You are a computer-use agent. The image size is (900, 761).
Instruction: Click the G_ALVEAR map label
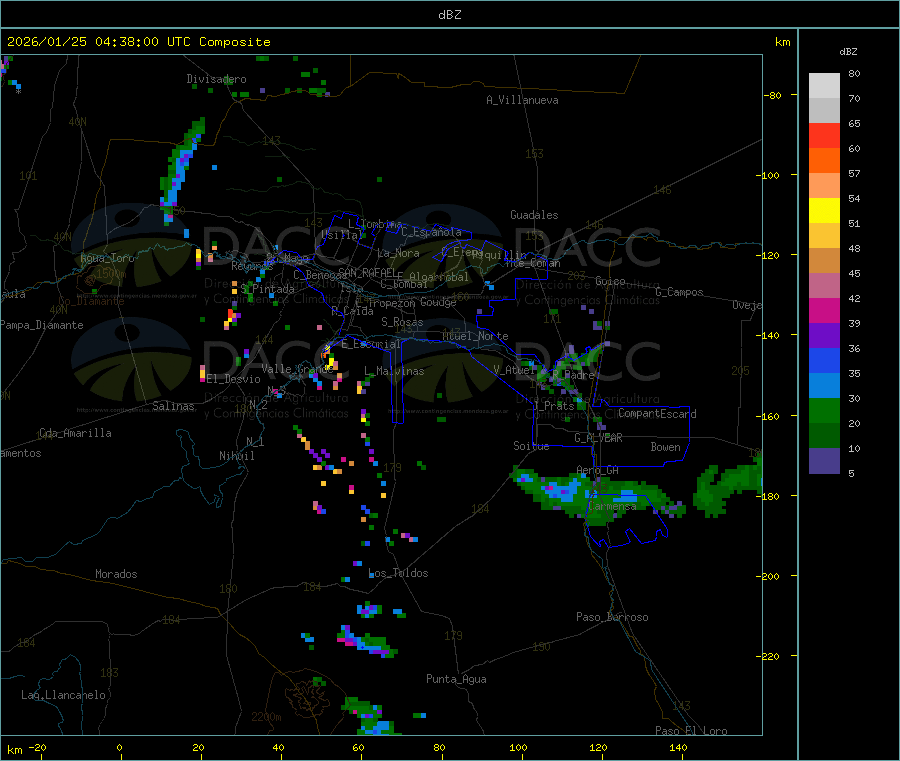tap(599, 438)
